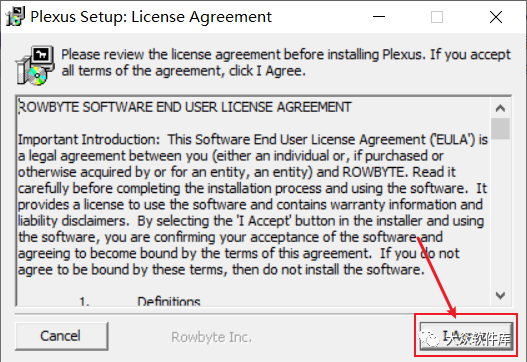
Task: Close the Plexus Setup window
Action: click(496, 17)
